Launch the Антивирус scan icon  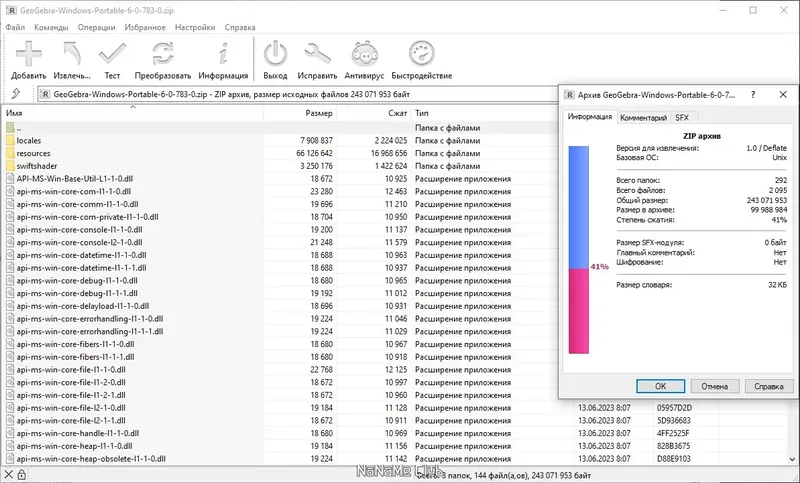click(x=364, y=54)
